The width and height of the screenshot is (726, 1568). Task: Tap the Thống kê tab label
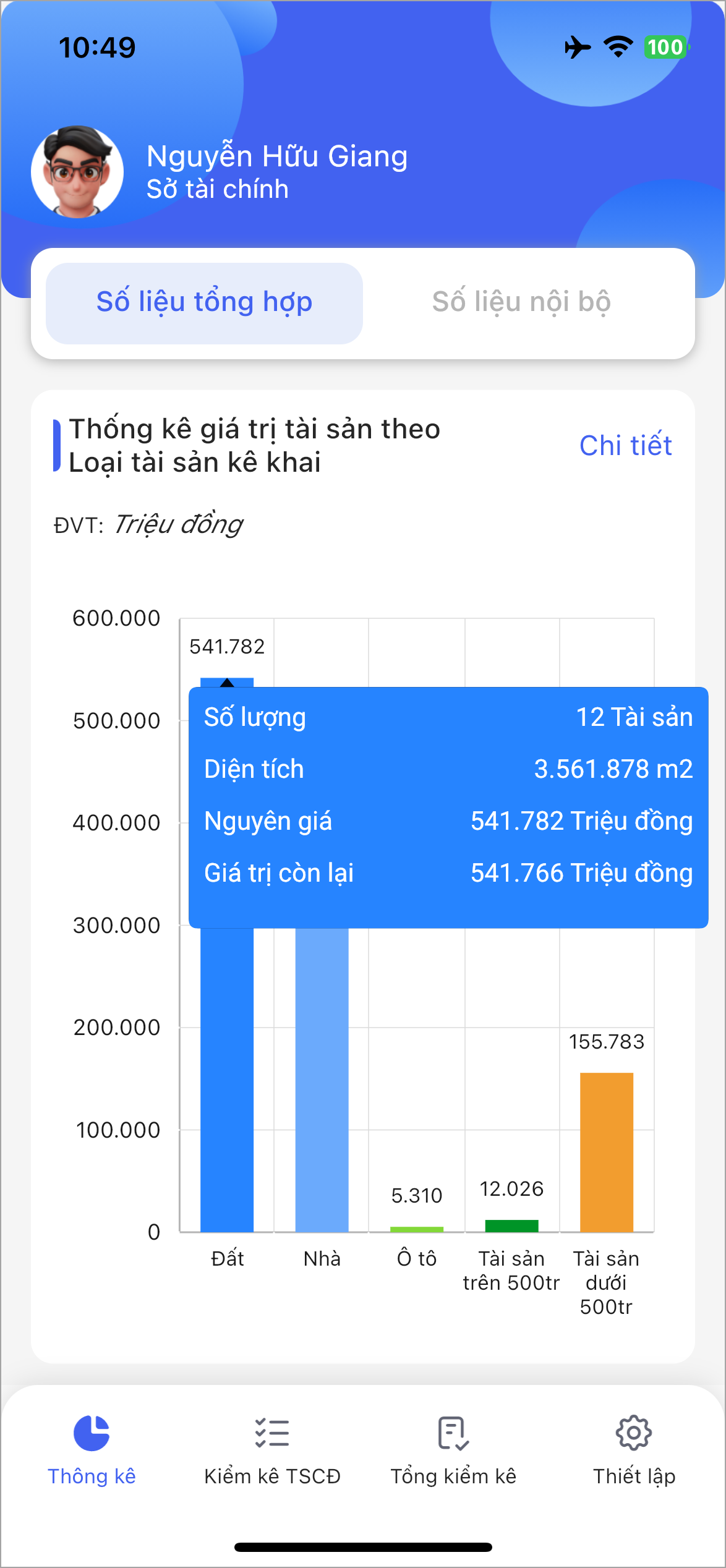click(92, 1476)
